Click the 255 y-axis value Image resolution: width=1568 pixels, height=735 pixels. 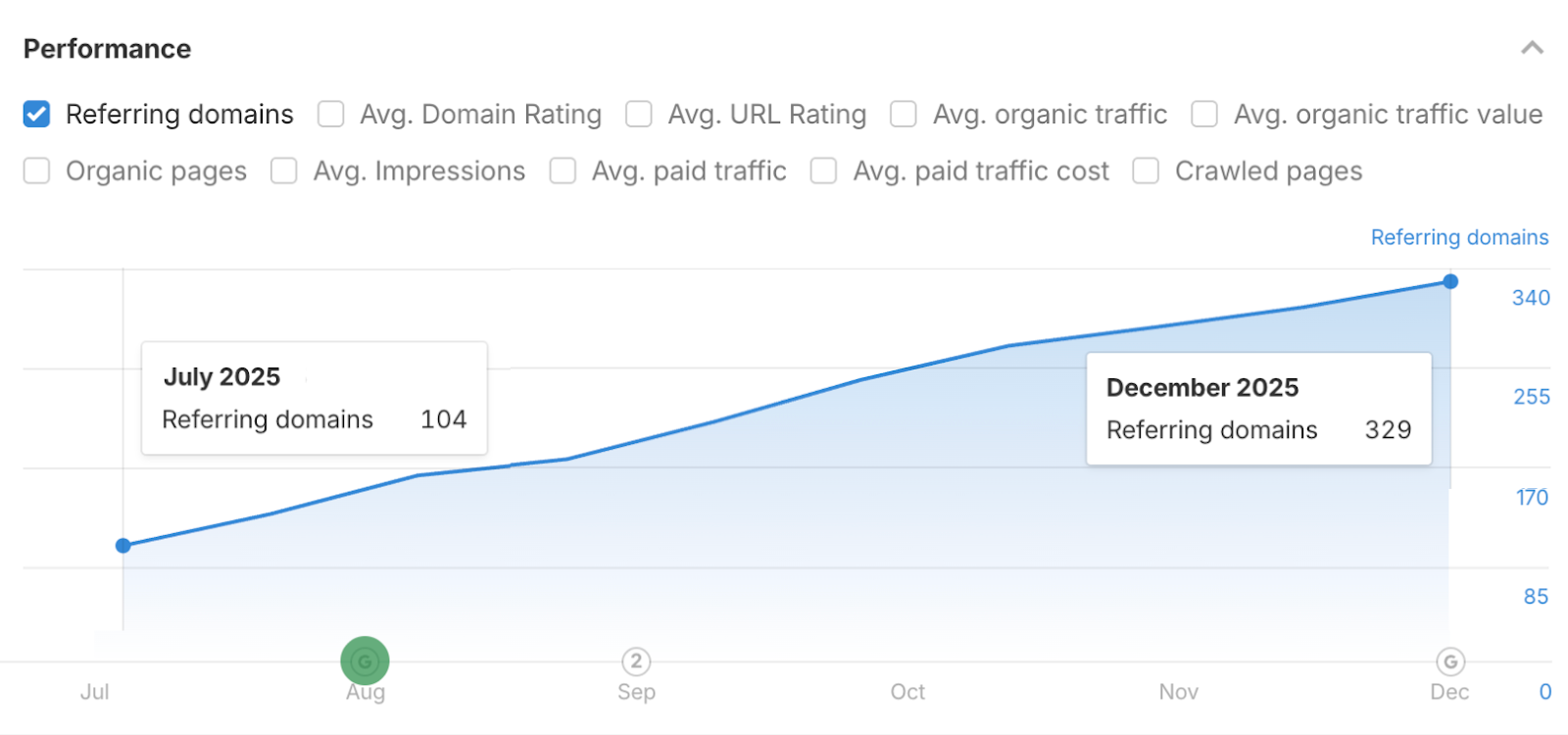pyautogui.click(x=1532, y=397)
